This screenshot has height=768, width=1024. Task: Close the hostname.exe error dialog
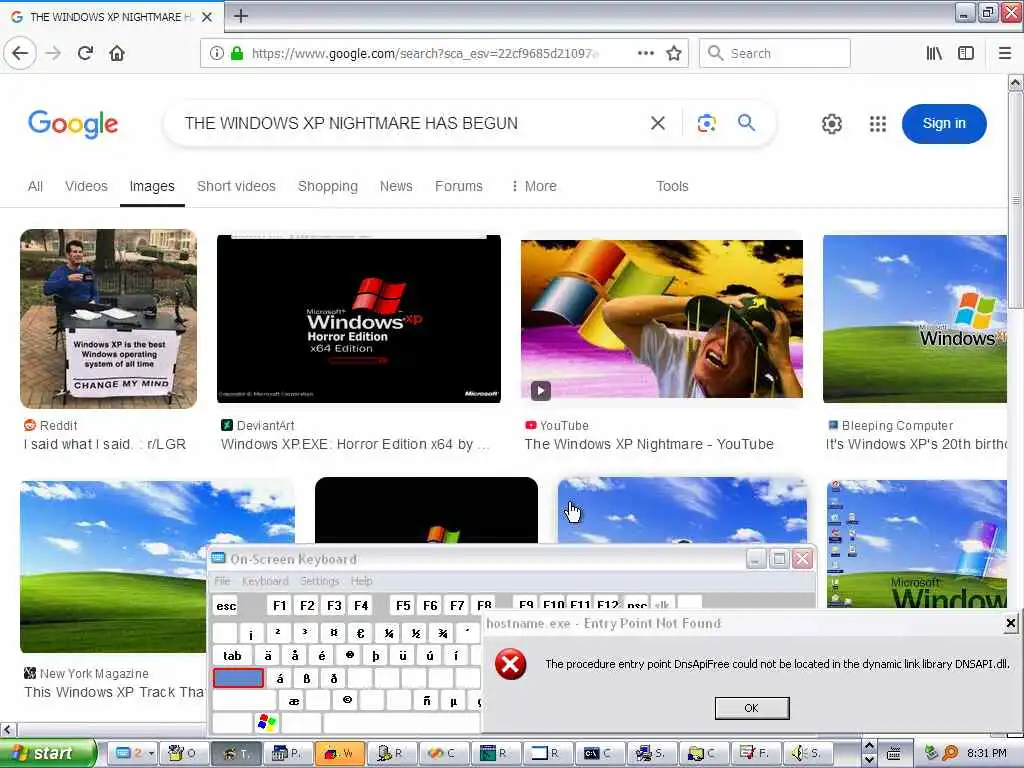[1010, 623]
